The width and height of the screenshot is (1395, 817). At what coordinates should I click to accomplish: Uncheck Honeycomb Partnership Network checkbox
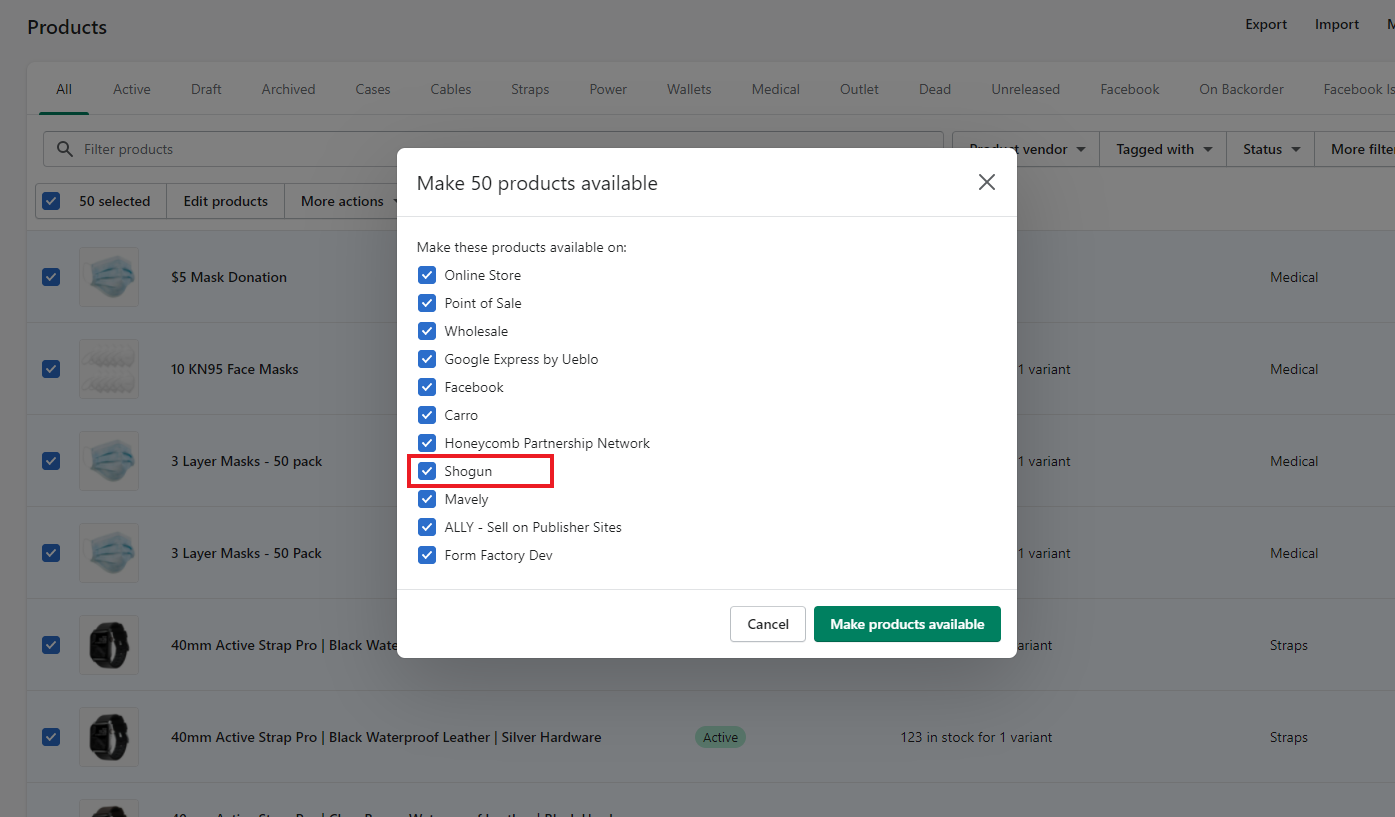click(427, 443)
